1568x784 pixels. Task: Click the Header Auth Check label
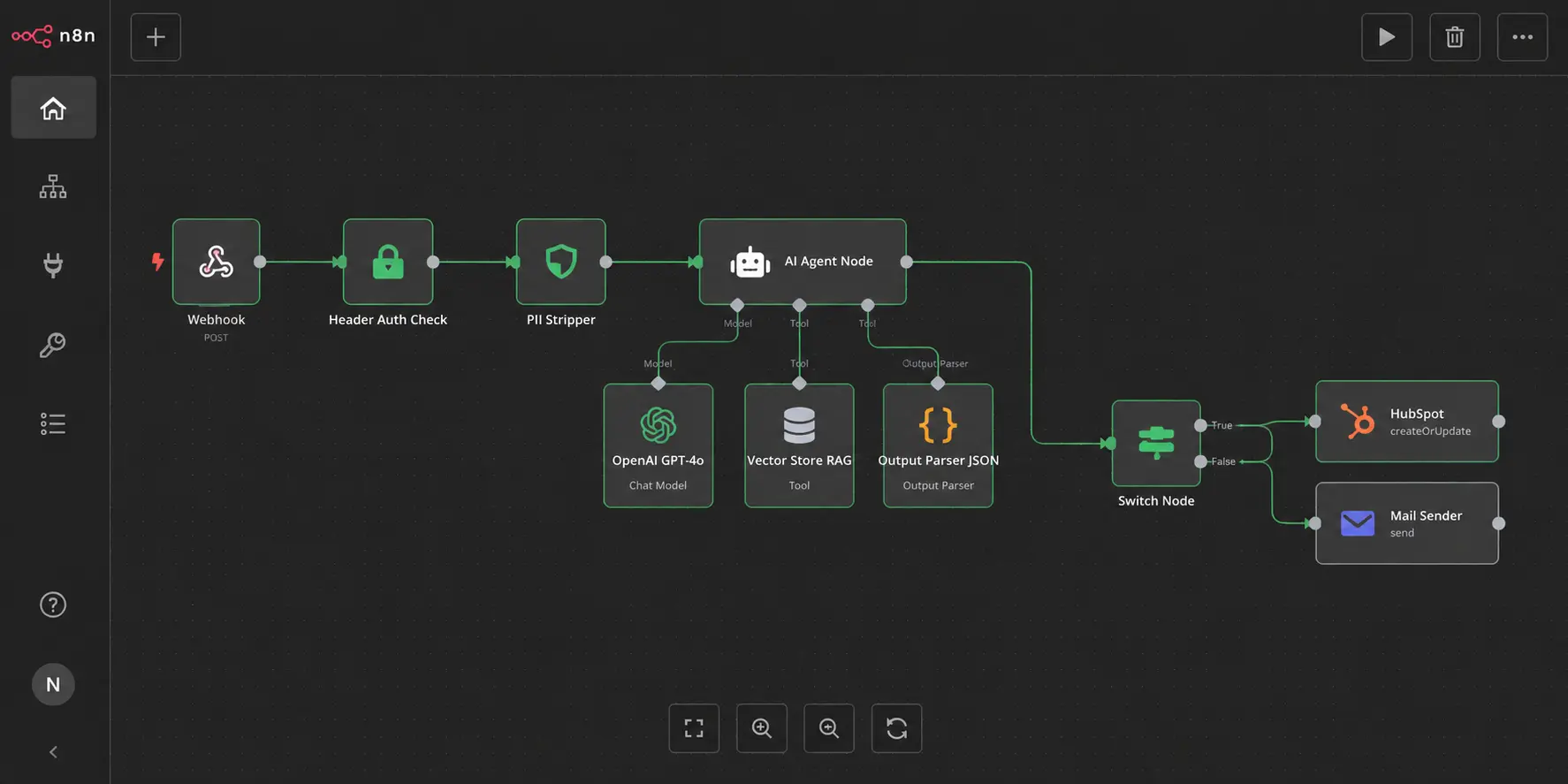(388, 320)
